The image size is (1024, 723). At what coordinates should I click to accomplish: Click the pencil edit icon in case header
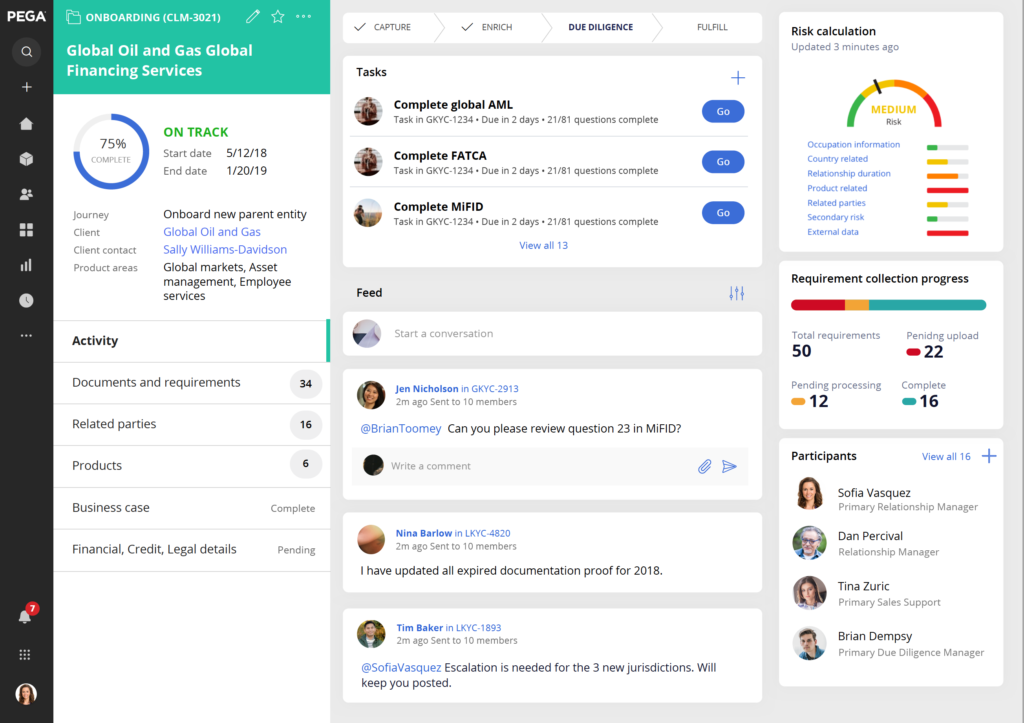(253, 16)
